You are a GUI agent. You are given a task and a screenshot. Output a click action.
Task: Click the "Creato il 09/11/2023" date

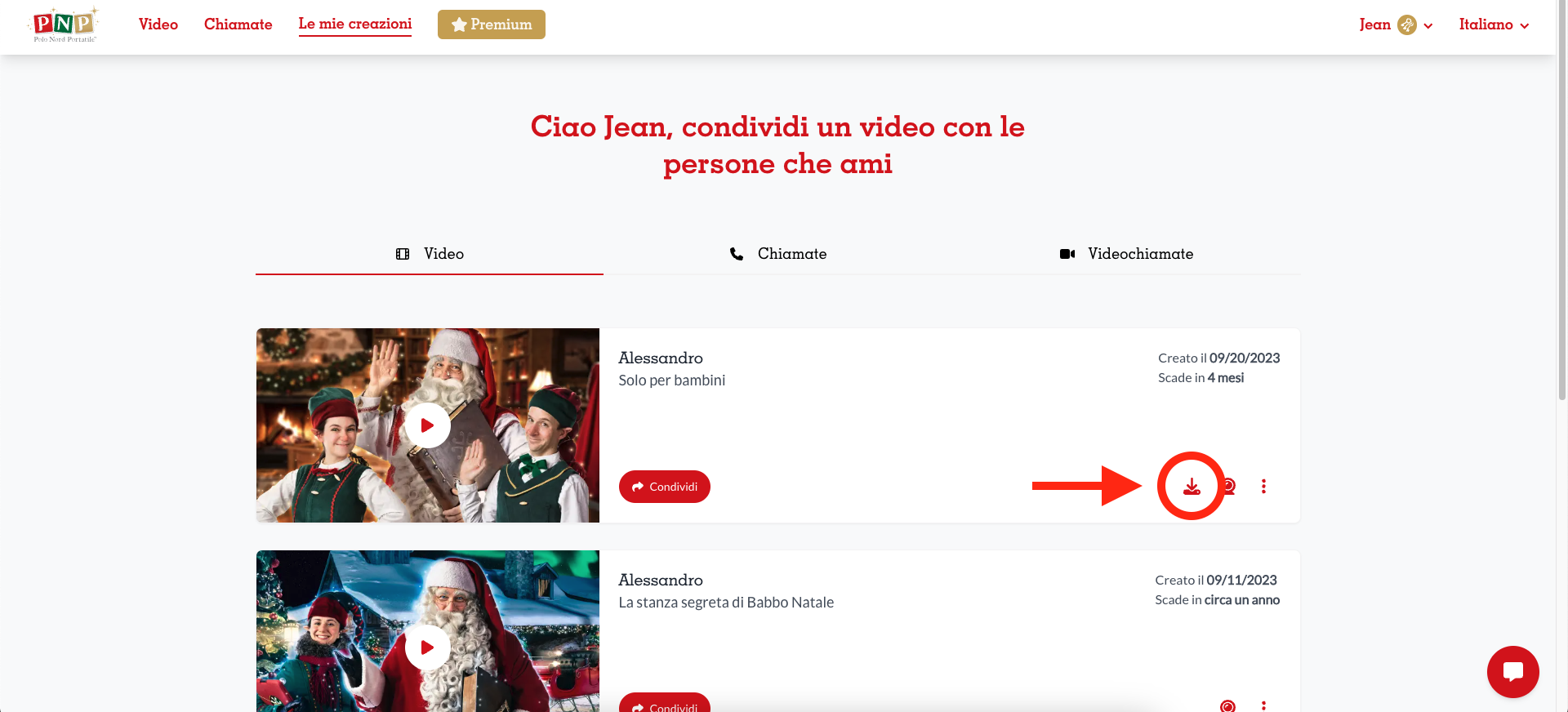point(1216,581)
